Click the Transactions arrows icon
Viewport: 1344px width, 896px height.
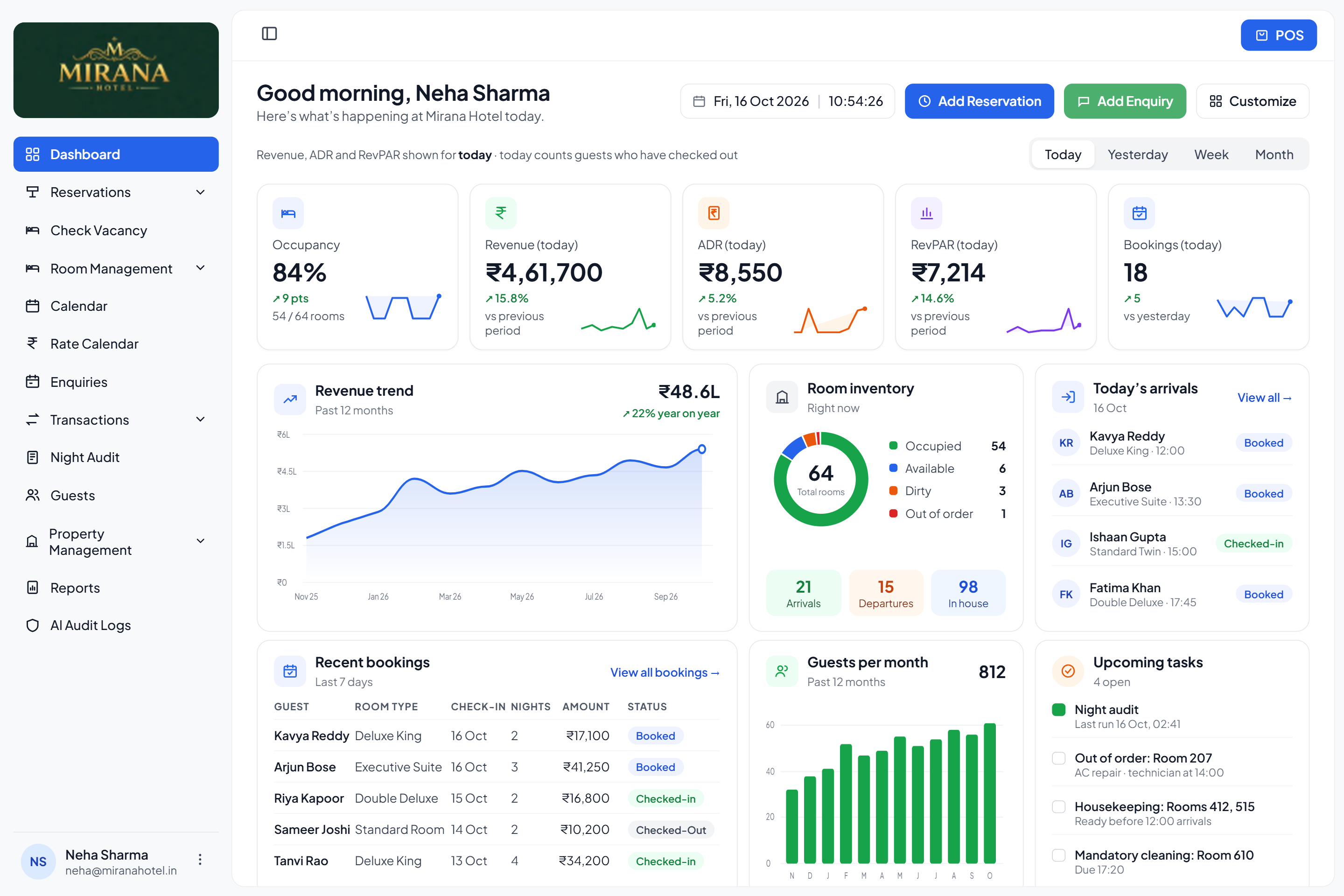click(33, 420)
